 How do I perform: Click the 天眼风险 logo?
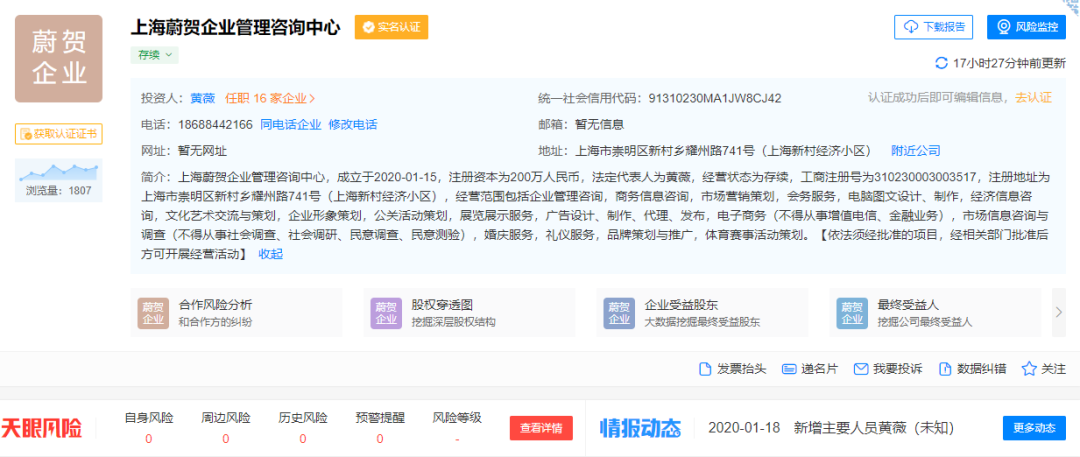41,427
